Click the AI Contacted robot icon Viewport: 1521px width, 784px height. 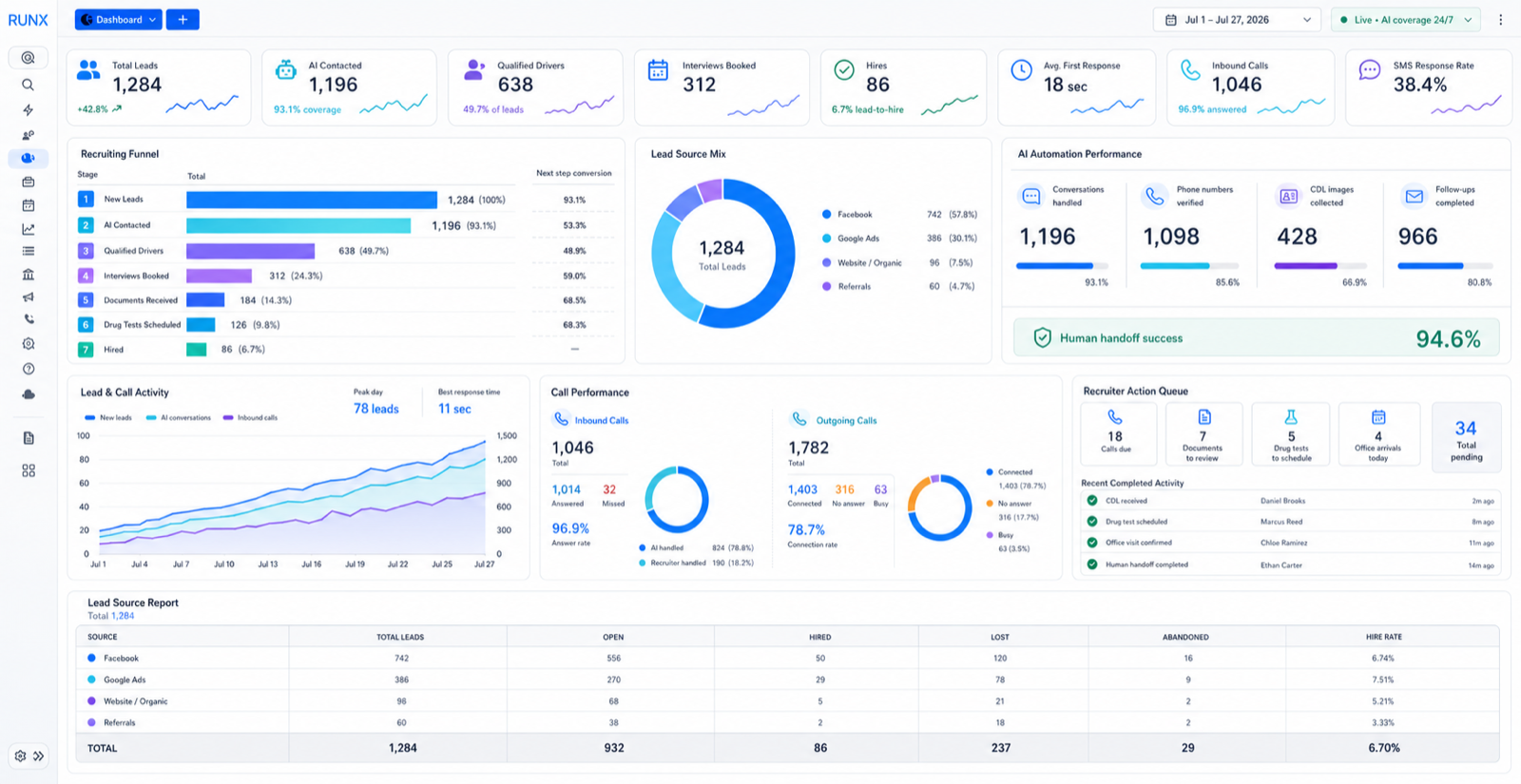point(285,69)
